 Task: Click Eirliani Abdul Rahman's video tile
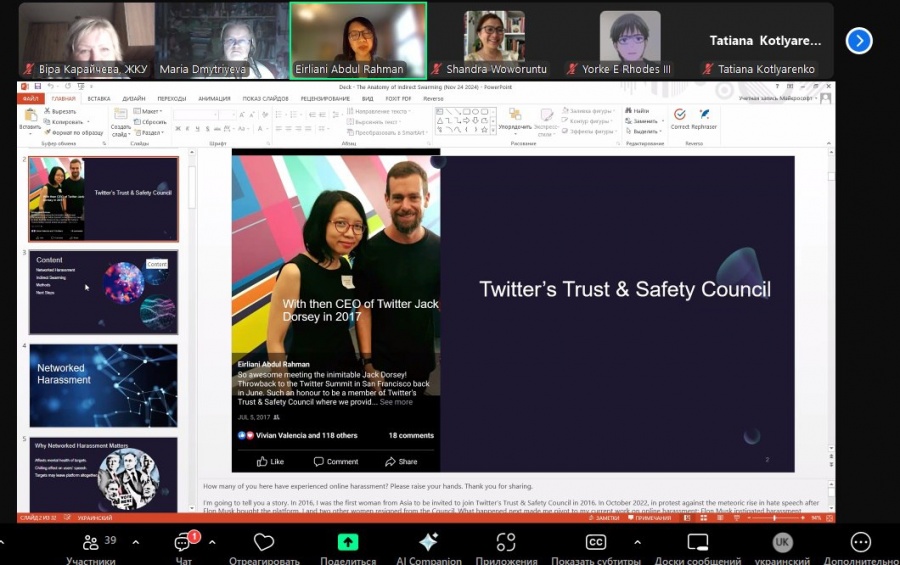(358, 40)
